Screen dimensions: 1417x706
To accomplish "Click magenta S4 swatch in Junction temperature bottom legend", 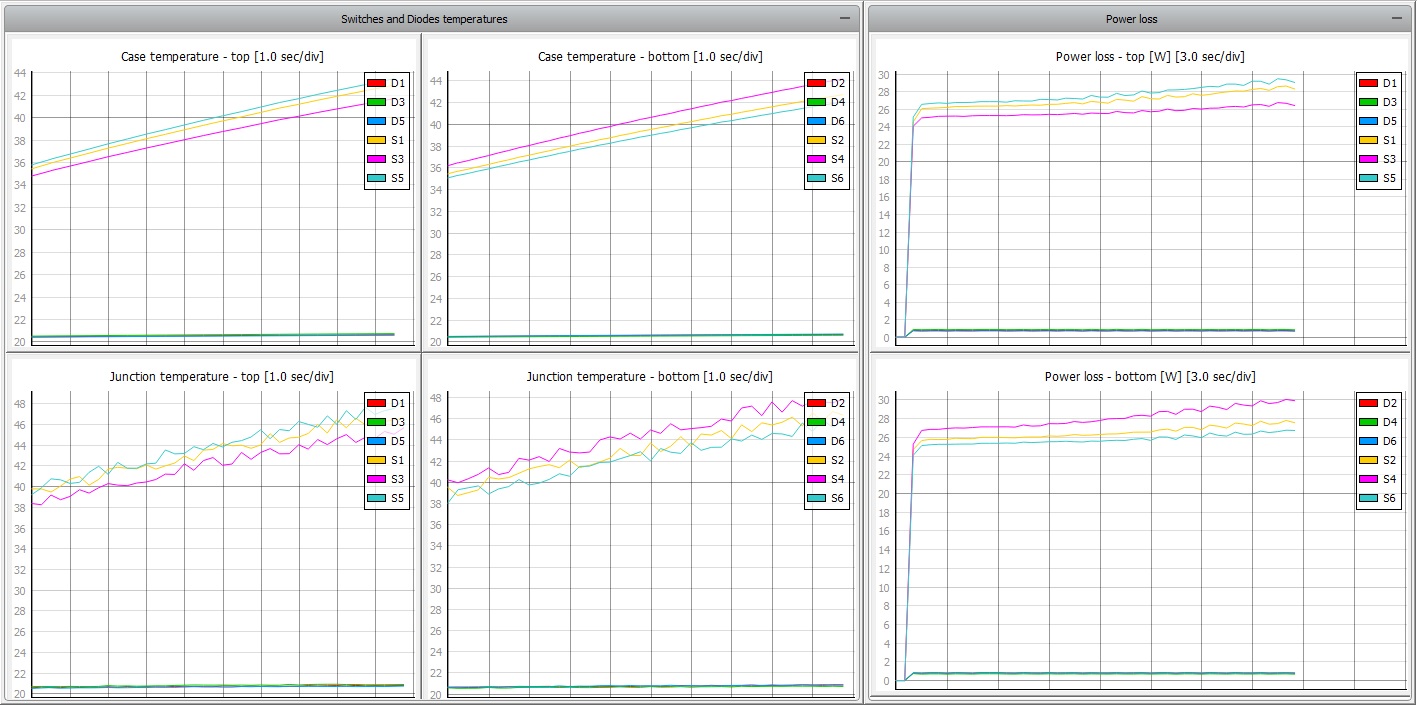I will pos(814,479).
